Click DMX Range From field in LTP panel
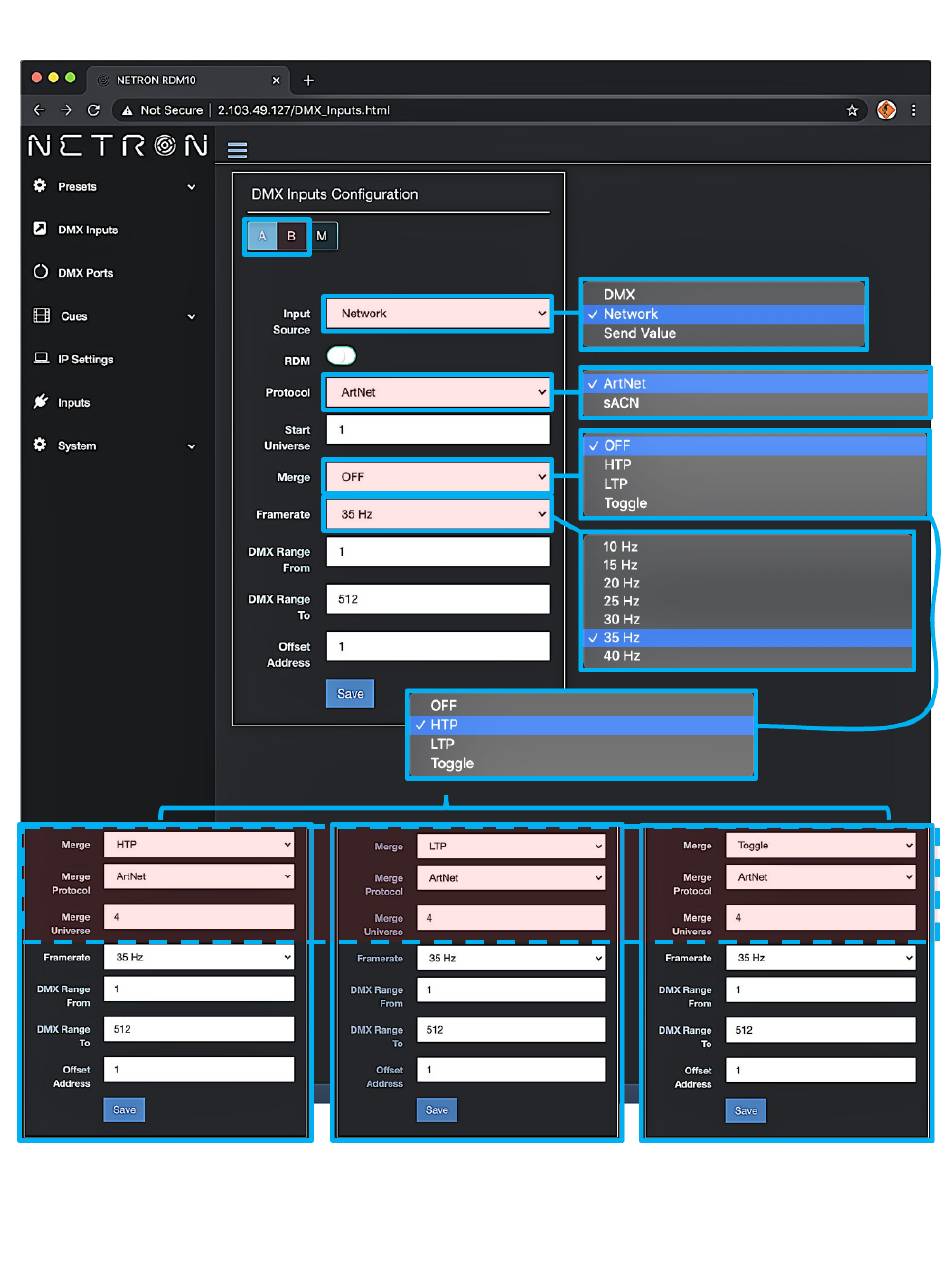 tap(511, 990)
